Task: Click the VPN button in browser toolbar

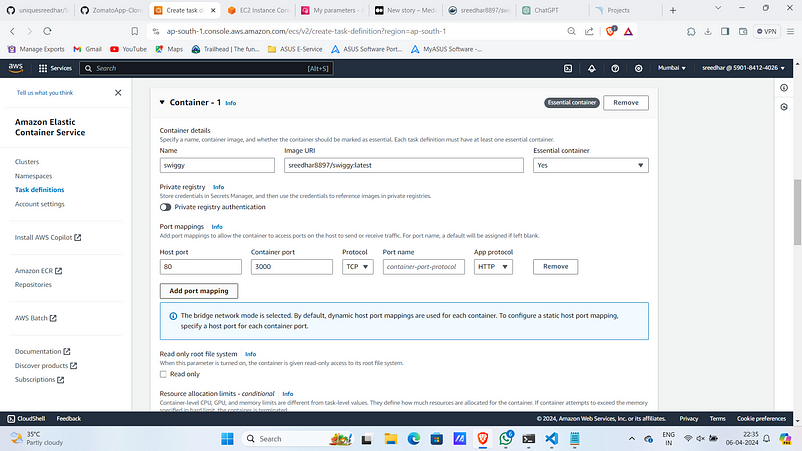Action: point(767,31)
